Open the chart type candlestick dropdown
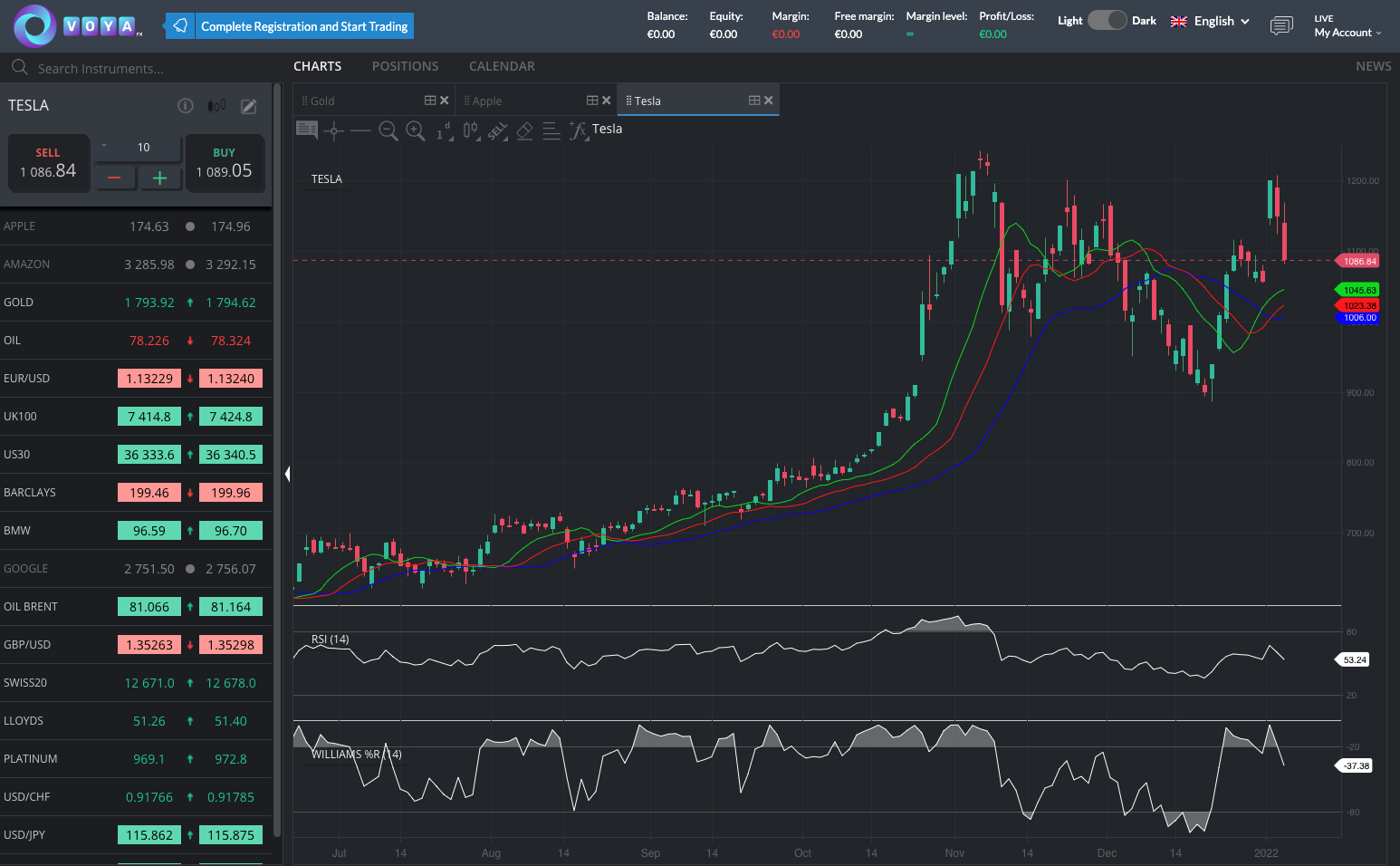Screen dimensions: 1400x866 click(471, 131)
